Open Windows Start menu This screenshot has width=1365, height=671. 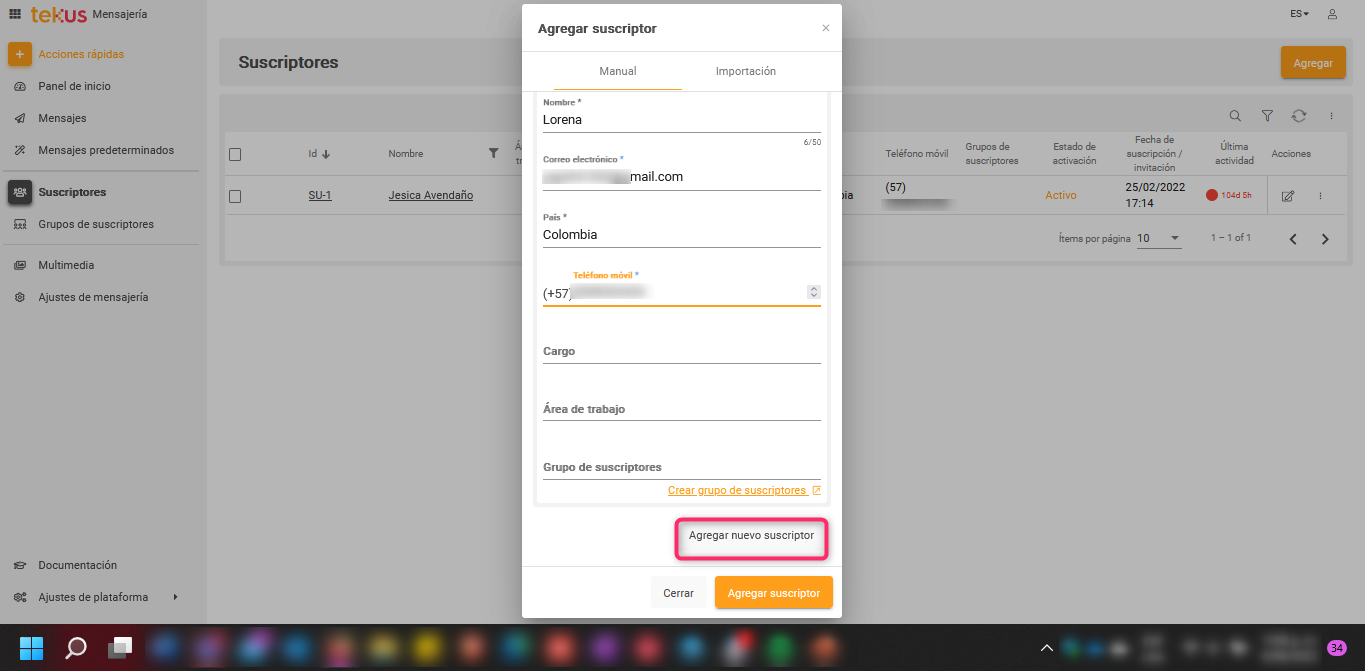tap(31, 648)
